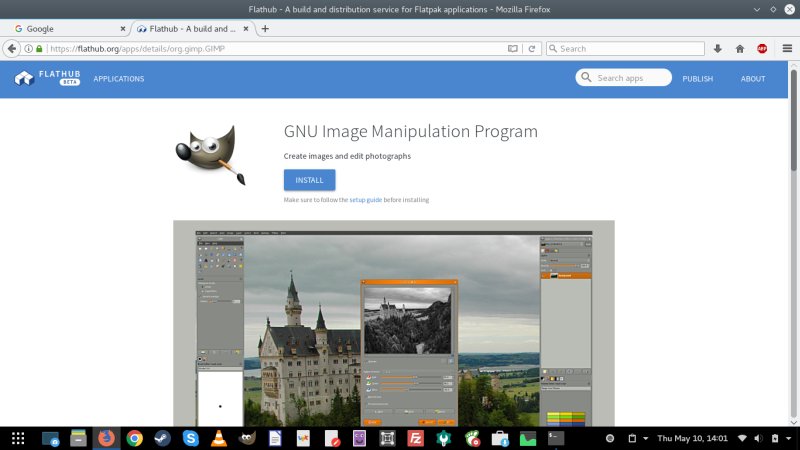Open the PUBLISH page link

pos(697,79)
